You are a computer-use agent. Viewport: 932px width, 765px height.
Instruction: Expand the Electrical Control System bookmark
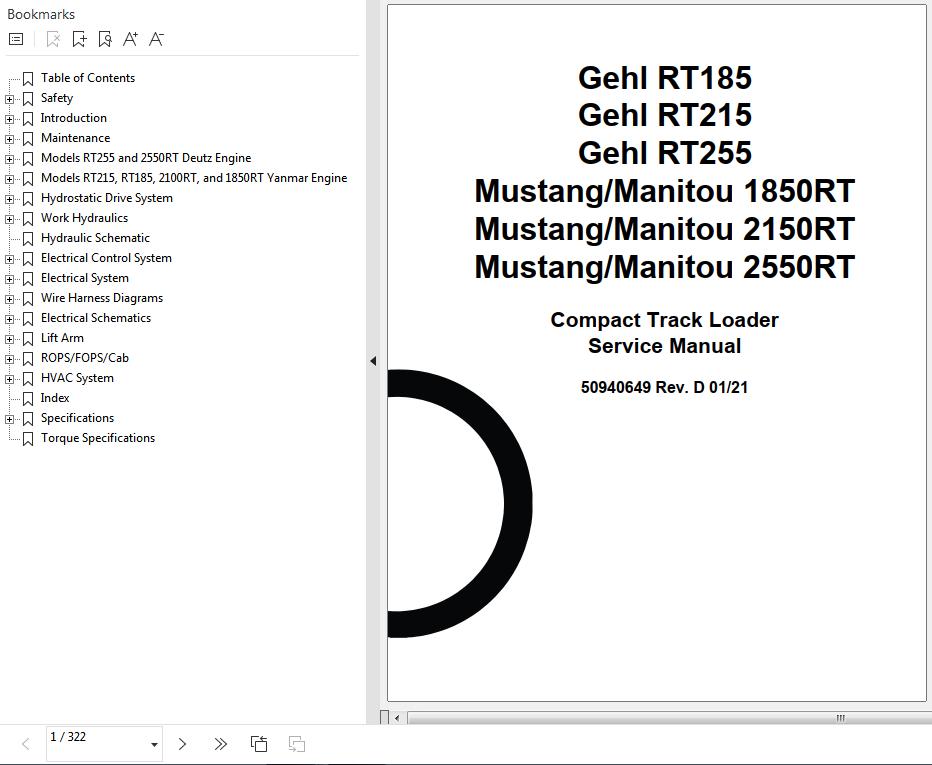[10, 259]
